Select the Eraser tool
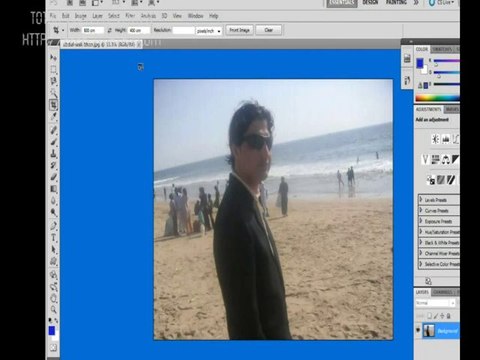480x360 pixels. click(53, 177)
